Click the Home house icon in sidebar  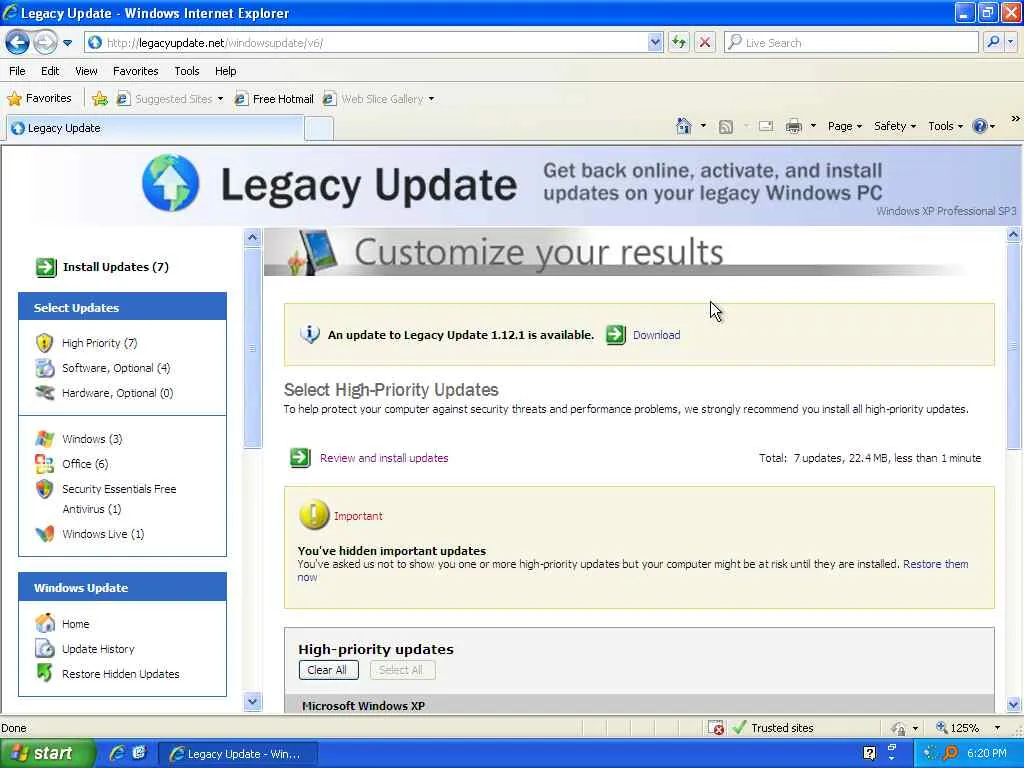[x=44, y=624]
